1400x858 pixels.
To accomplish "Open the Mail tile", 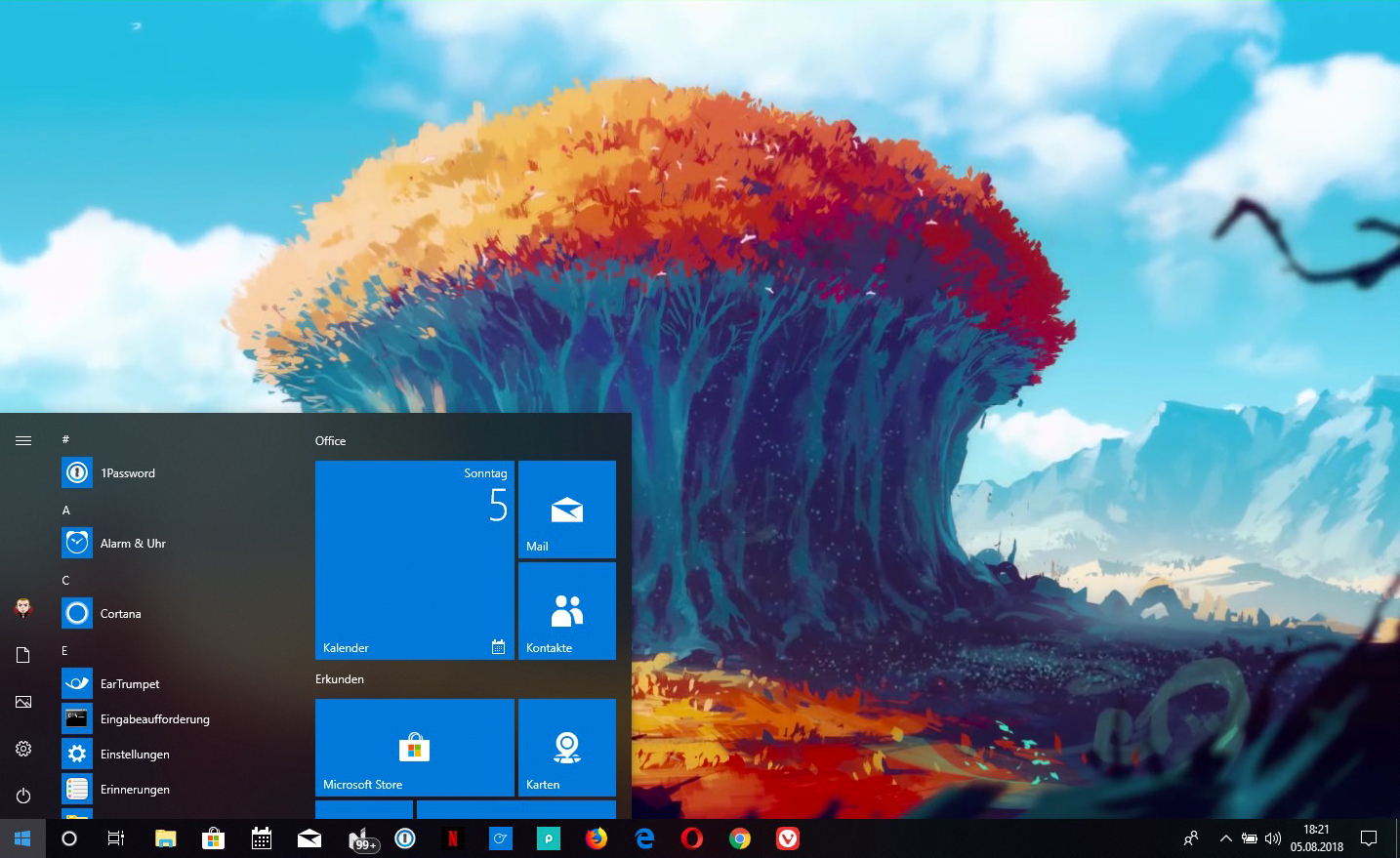I will (567, 510).
